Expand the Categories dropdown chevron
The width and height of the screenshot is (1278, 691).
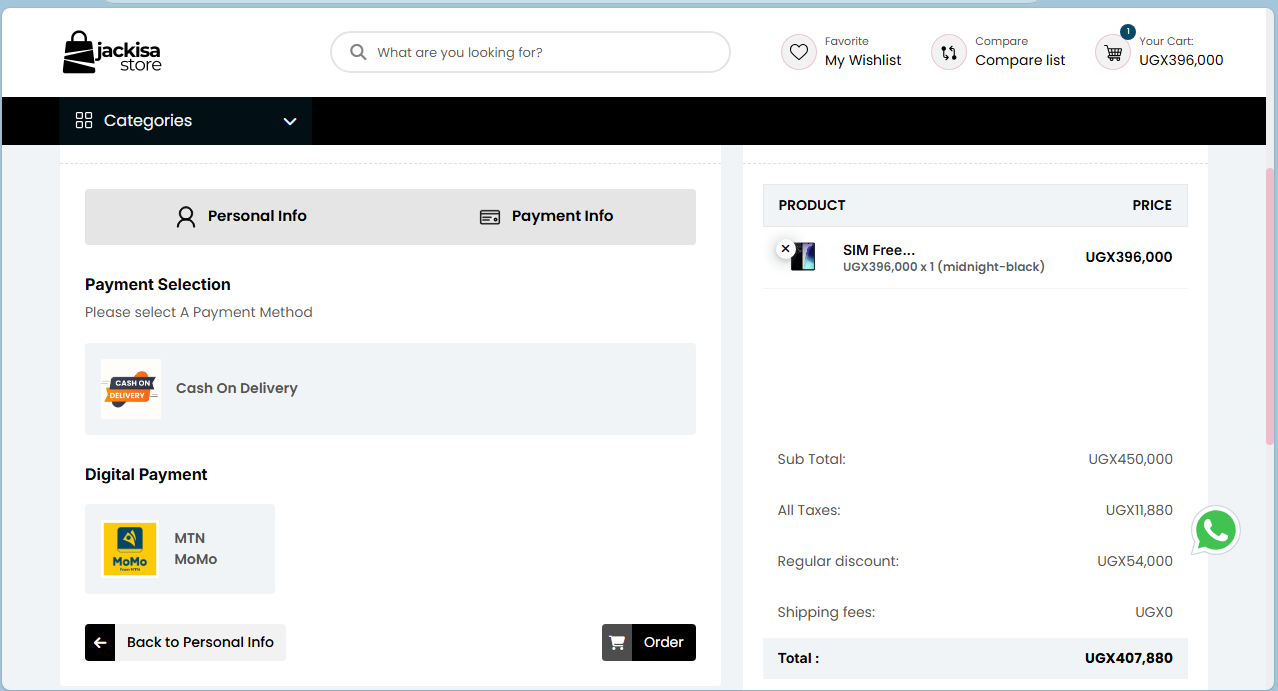[290, 121]
